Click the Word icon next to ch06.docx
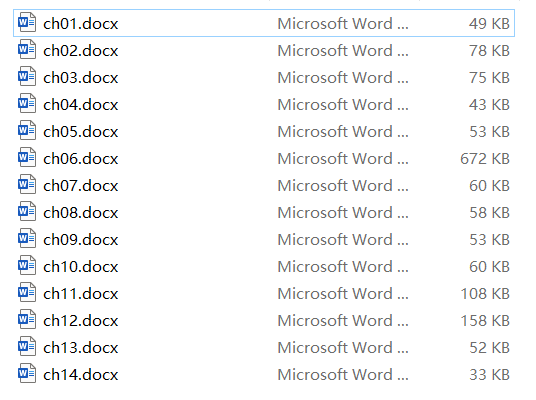This screenshot has width=536, height=400. point(27,158)
